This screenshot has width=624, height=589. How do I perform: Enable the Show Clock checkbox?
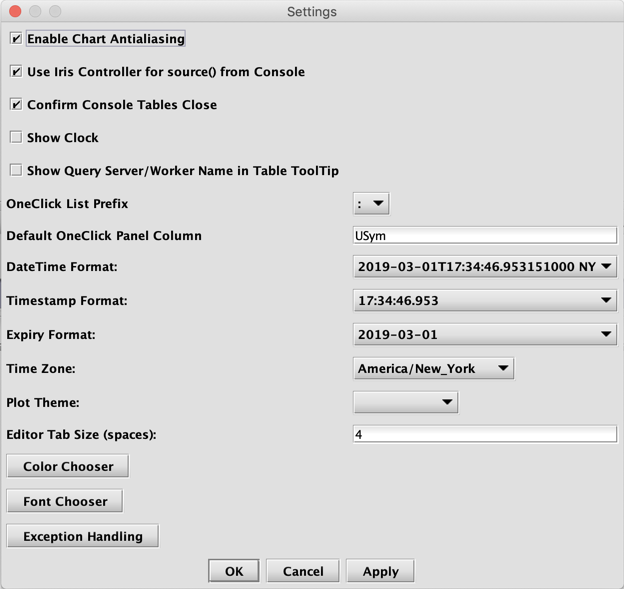16,138
